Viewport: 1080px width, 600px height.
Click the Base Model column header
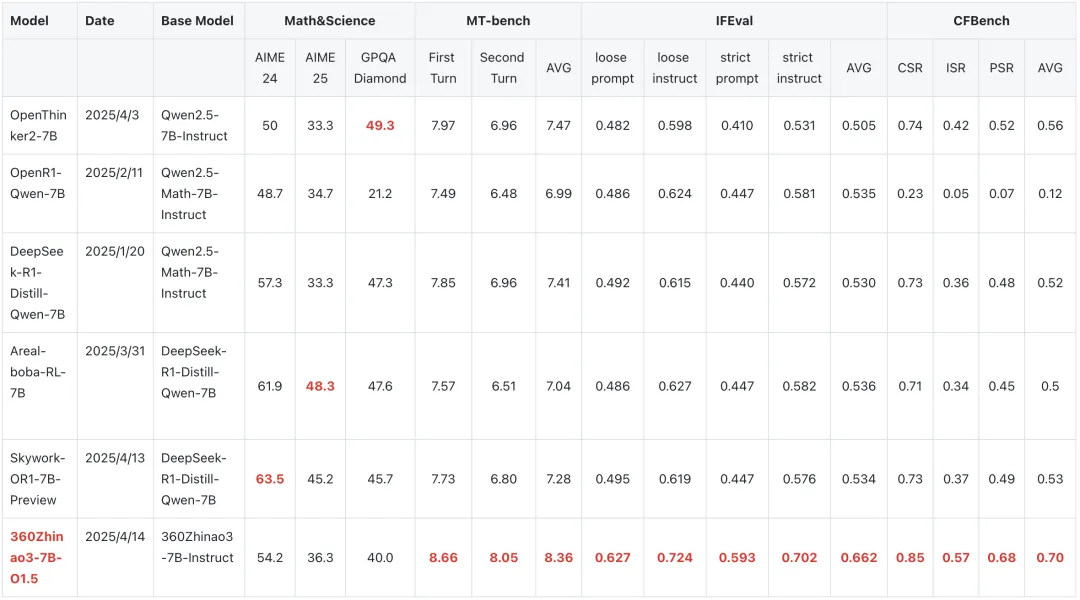[x=197, y=20]
